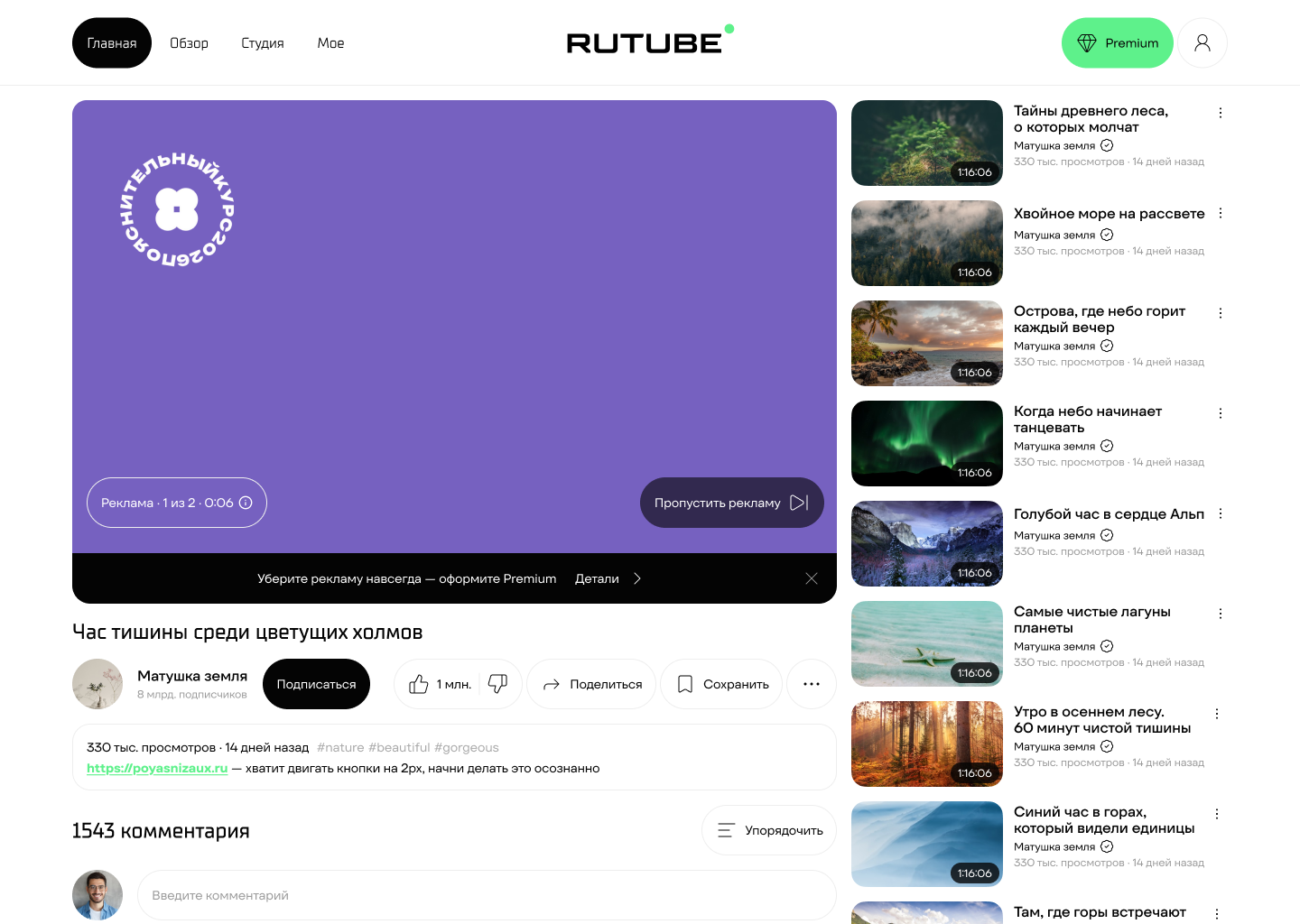Share the video via Поделиться
This screenshot has width=1300, height=924.
tap(592, 684)
